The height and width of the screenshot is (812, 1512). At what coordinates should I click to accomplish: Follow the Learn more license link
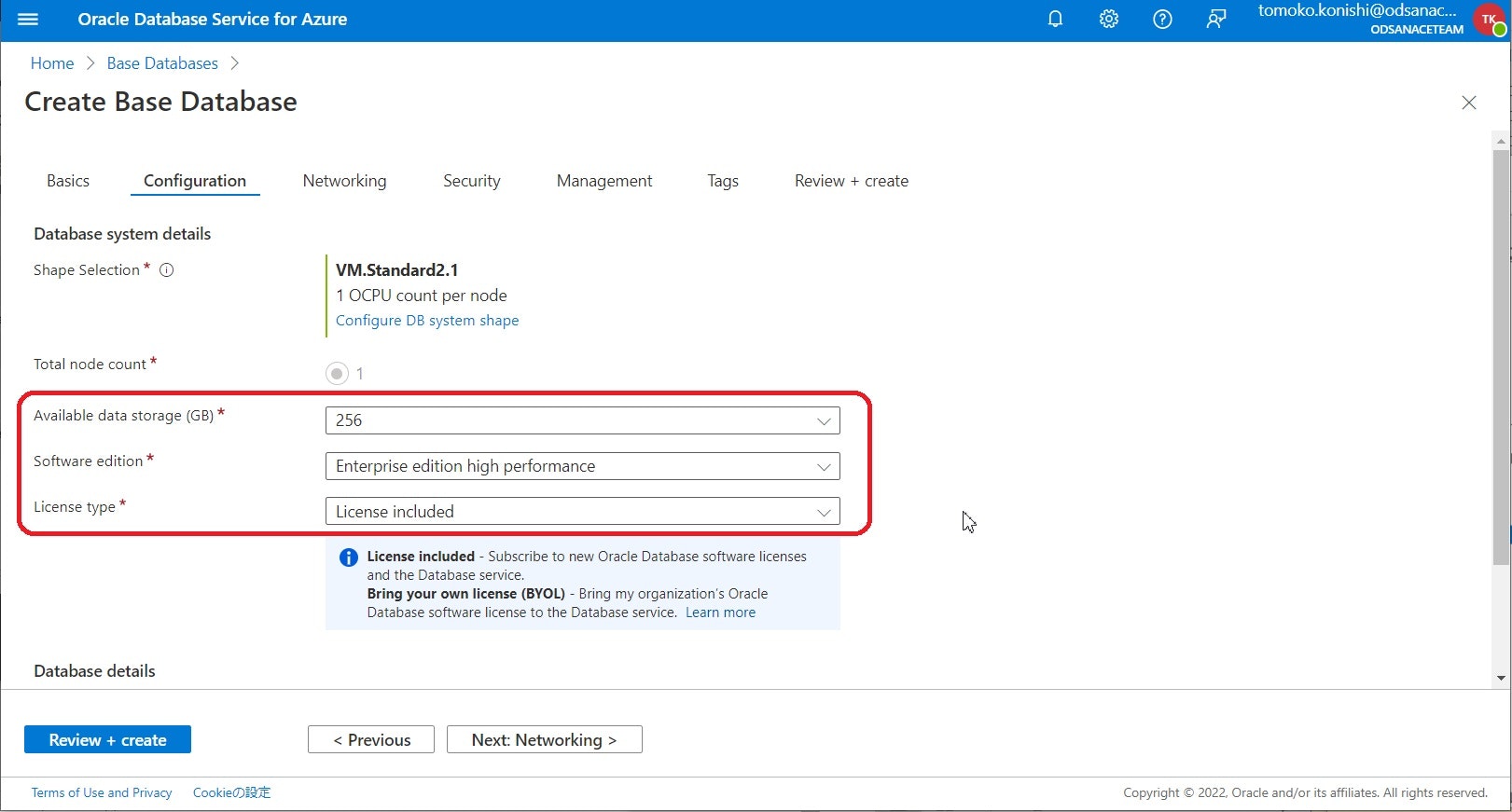click(720, 612)
